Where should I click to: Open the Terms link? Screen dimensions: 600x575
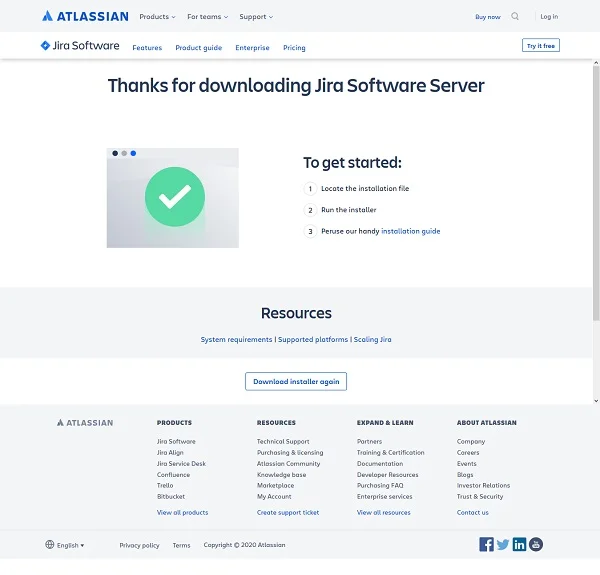pos(181,545)
